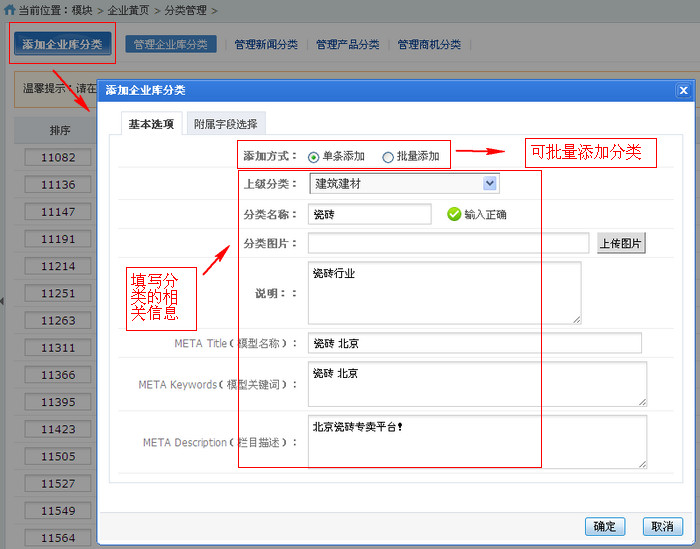Open the 上级分类 dropdown arrow
700x549 pixels.
[490, 183]
